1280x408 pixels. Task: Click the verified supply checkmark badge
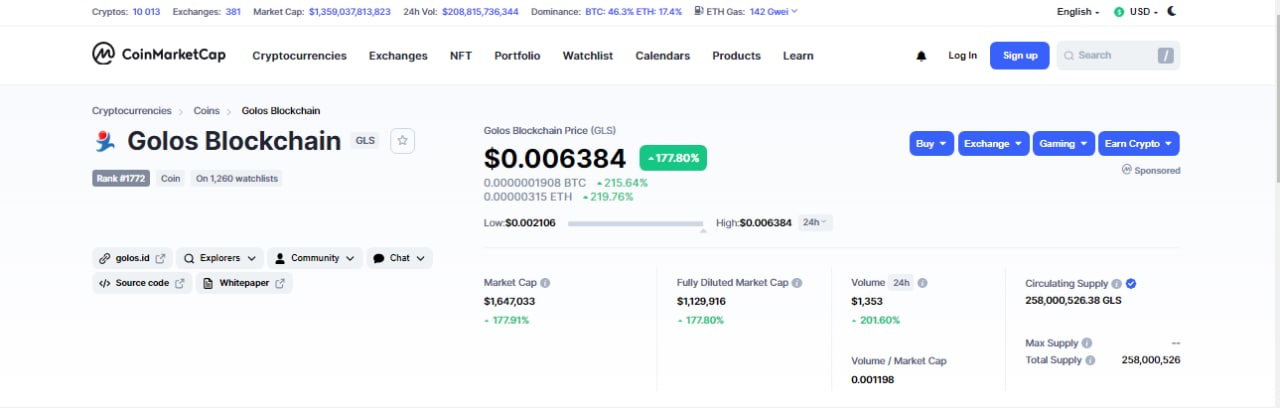click(x=1131, y=283)
